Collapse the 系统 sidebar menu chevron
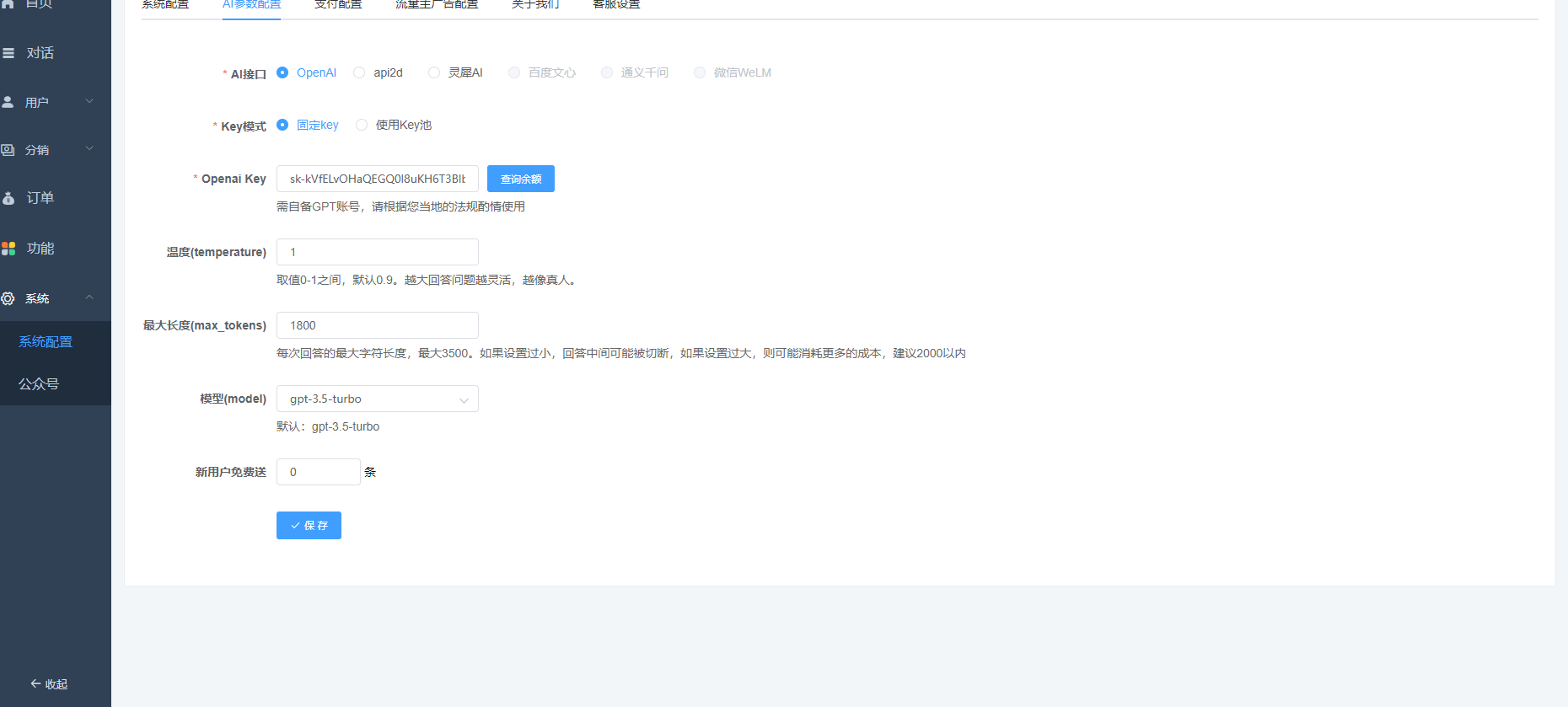This screenshot has height=707, width=1568. (89, 297)
